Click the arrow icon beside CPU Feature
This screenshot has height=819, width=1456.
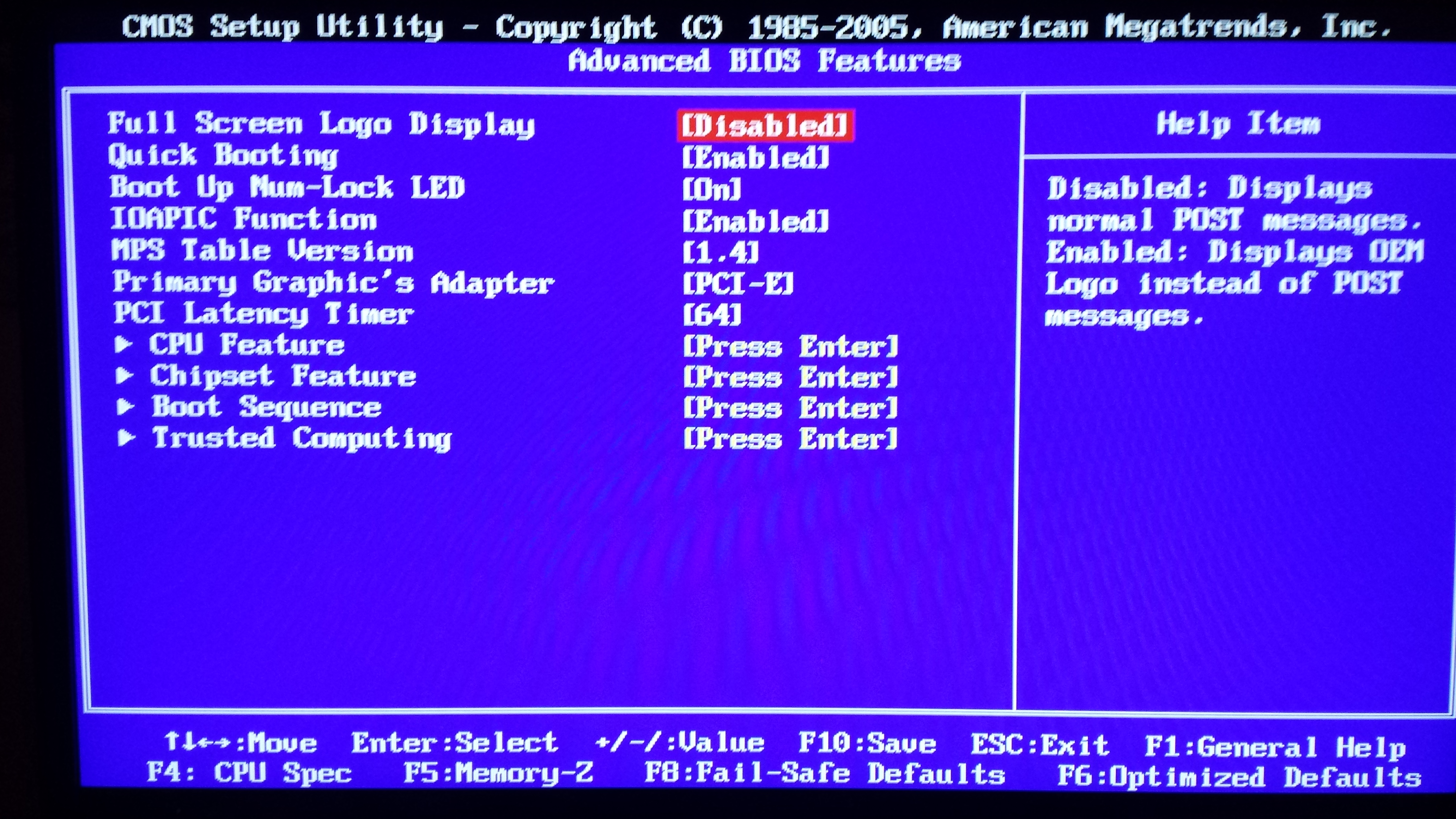[x=123, y=345]
